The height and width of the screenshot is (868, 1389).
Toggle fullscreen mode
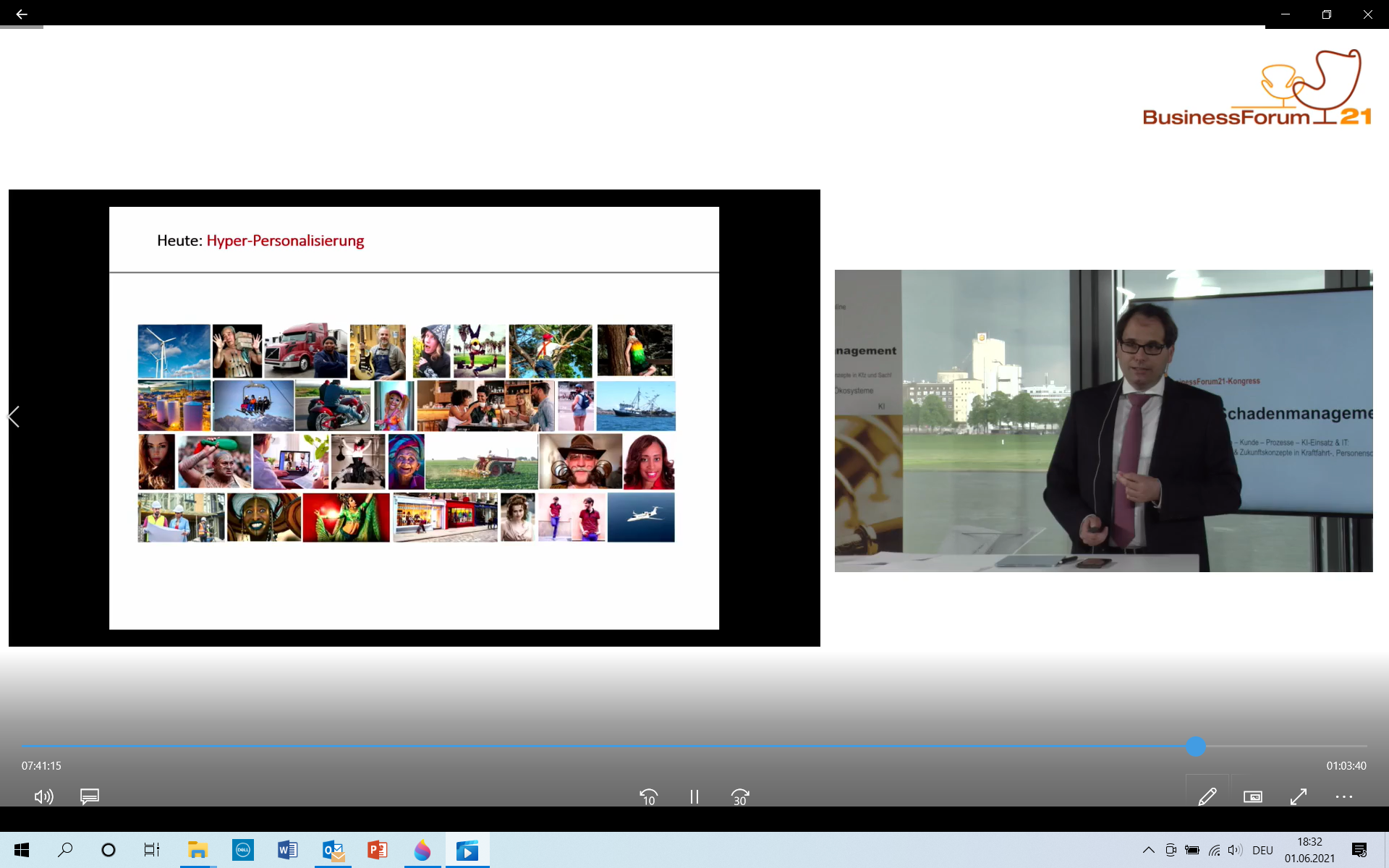point(1299,796)
